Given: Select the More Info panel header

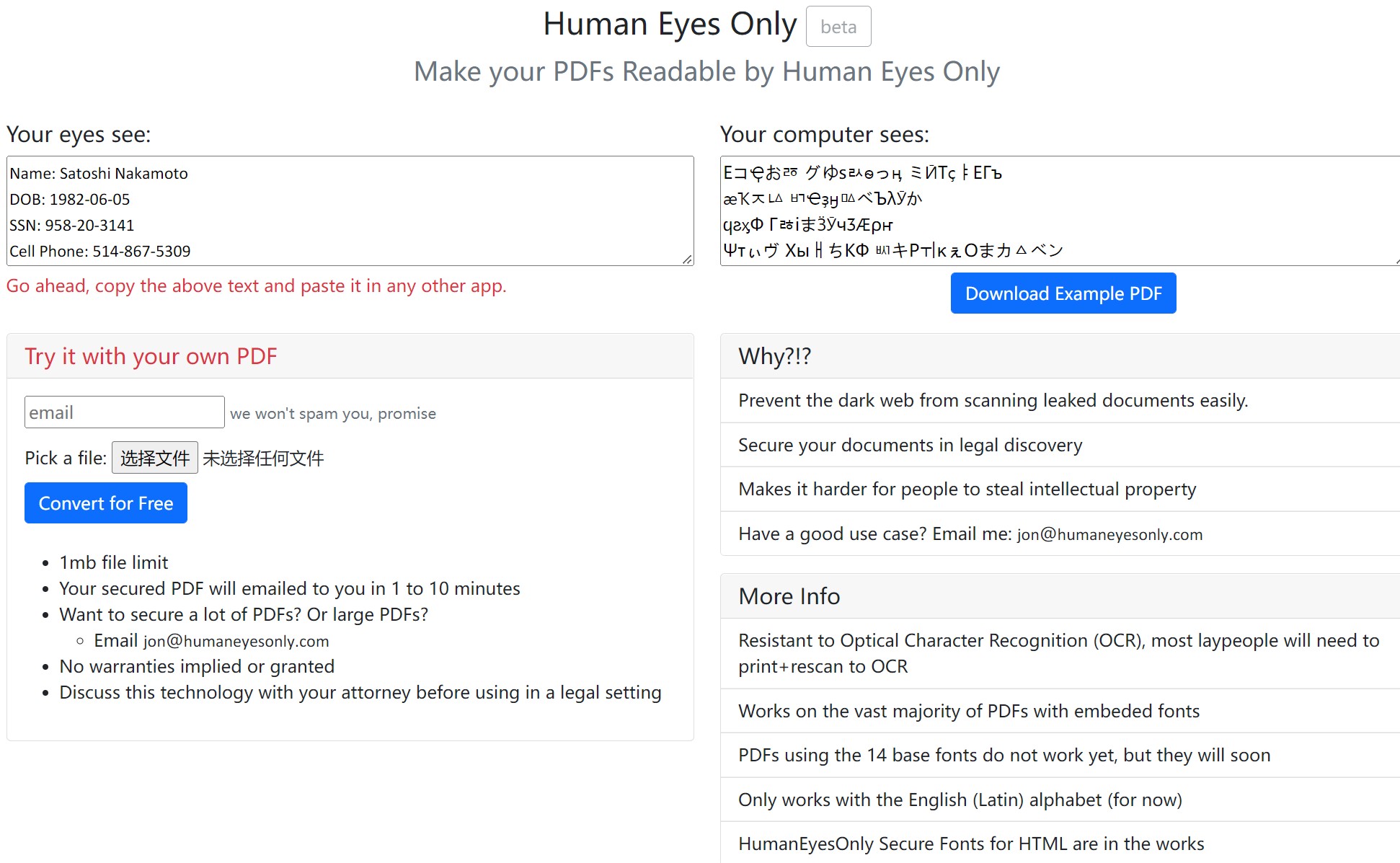Looking at the screenshot, I should (789, 596).
